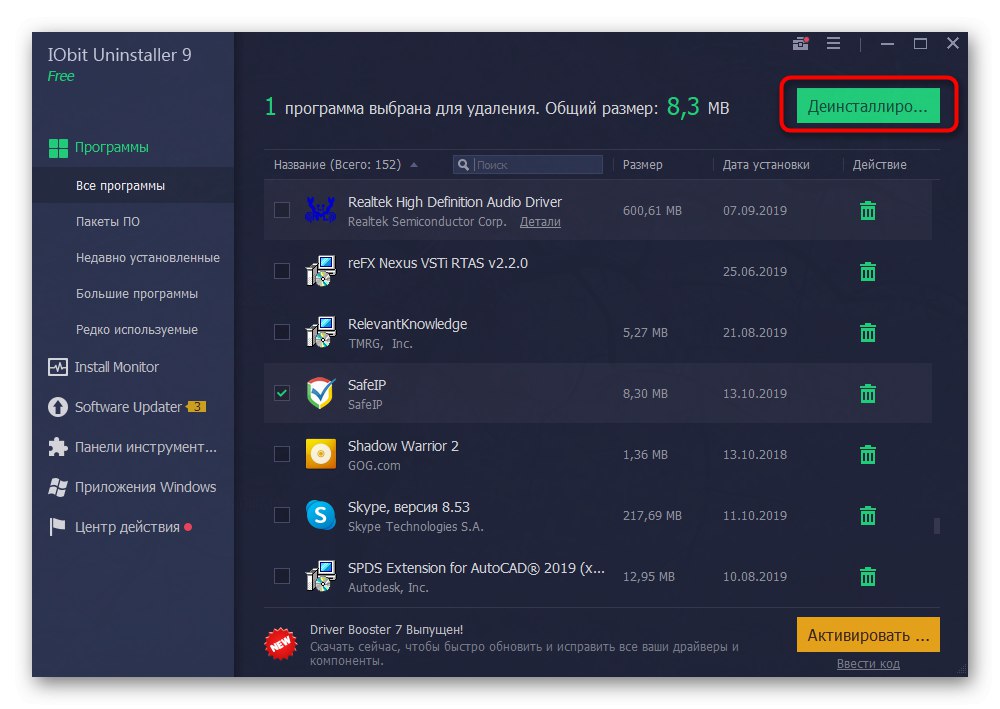The height and width of the screenshot is (709, 1000).
Task: Show Редко используемые programs
Action: 137,330
